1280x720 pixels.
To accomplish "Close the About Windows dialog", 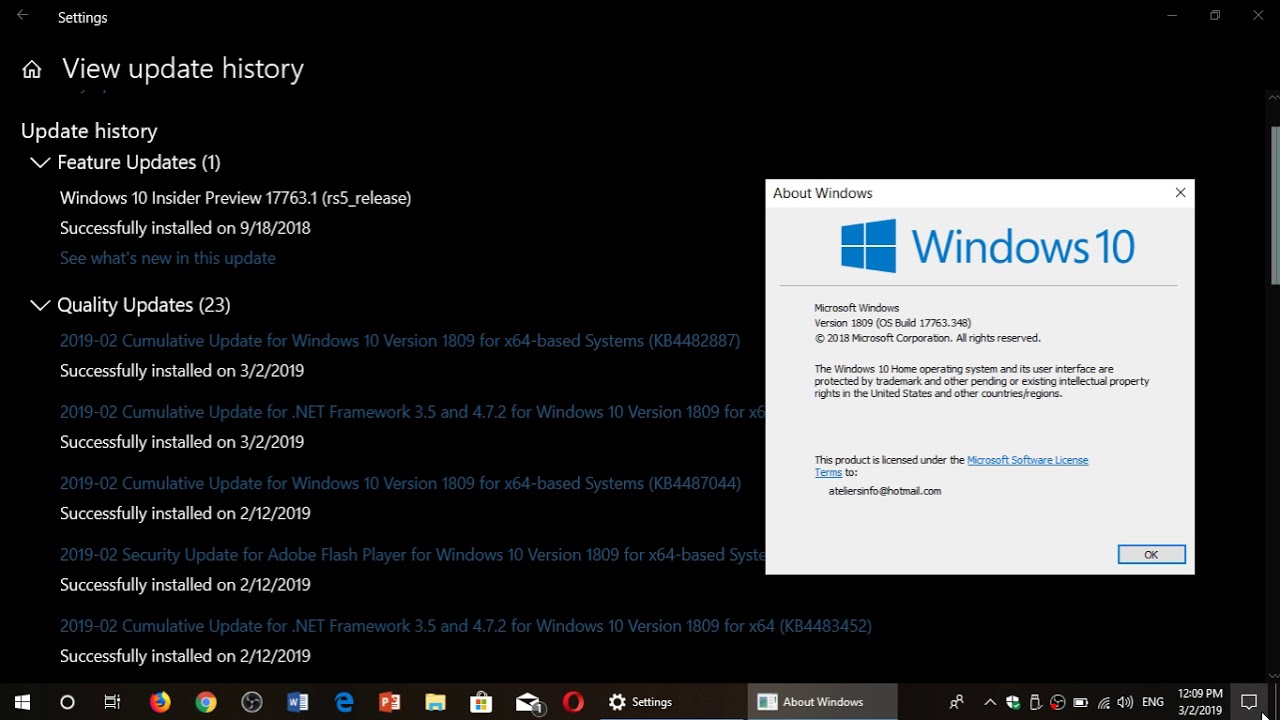I will point(1180,193).
